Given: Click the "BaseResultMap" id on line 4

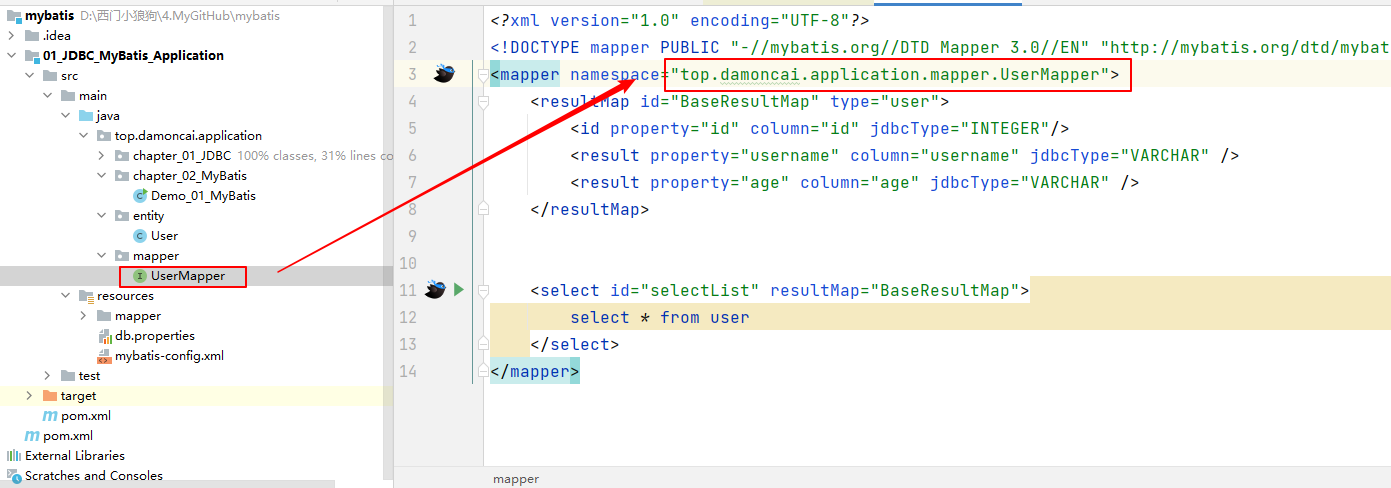Looking at the screenshot, I should pyautogui.click(x=745, y=101).
